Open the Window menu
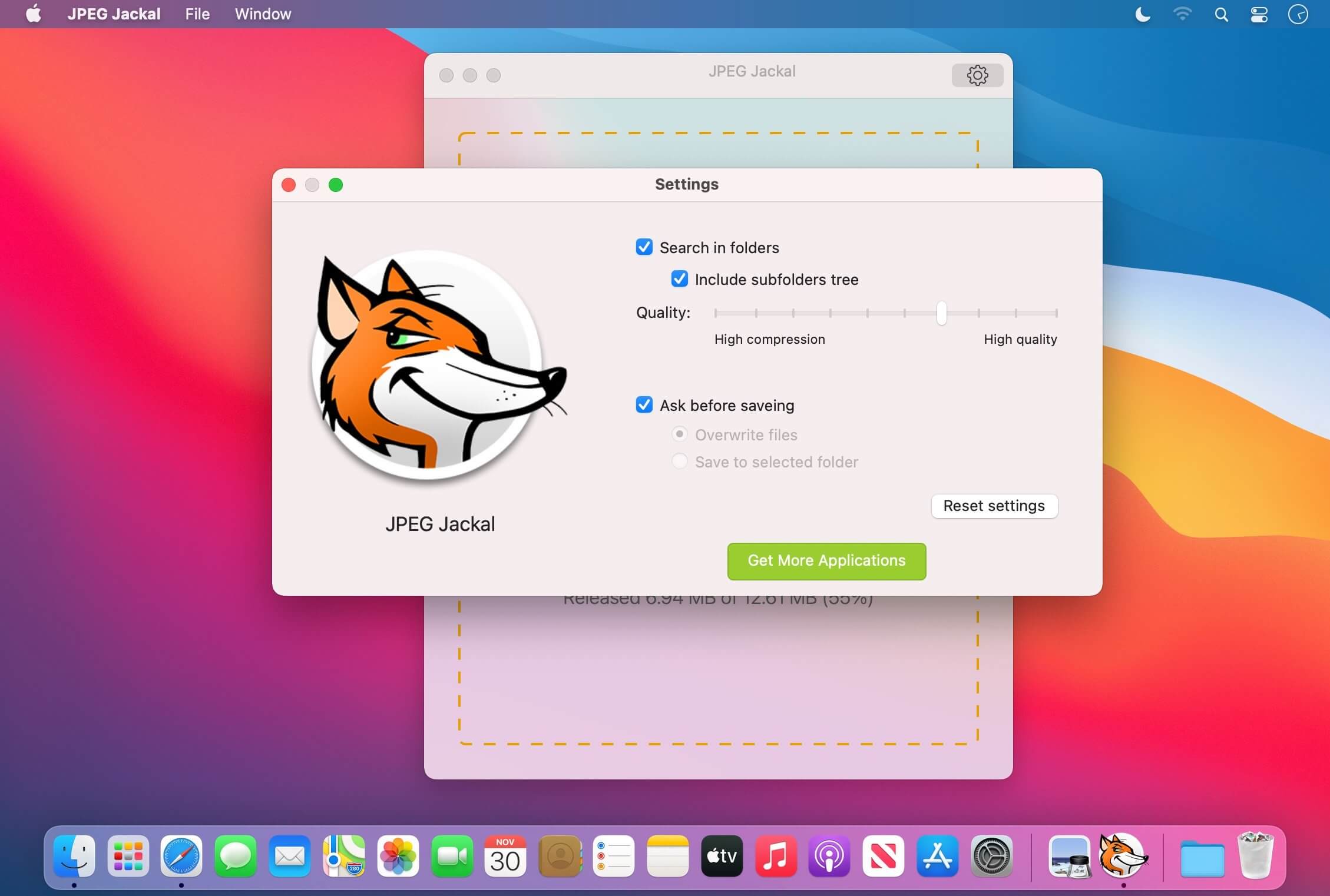Viewport: 1330px width, 896px height. click(x=263, y=13)
